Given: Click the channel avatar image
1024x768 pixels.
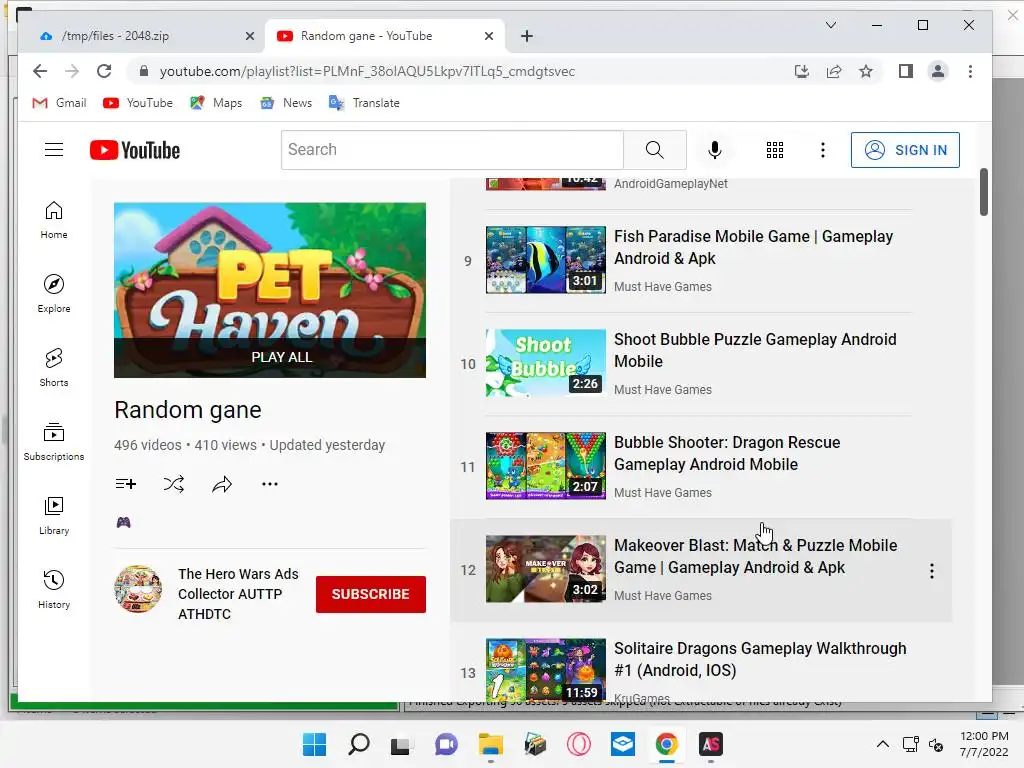Looking at the screenshot, I should coord(138,589).
